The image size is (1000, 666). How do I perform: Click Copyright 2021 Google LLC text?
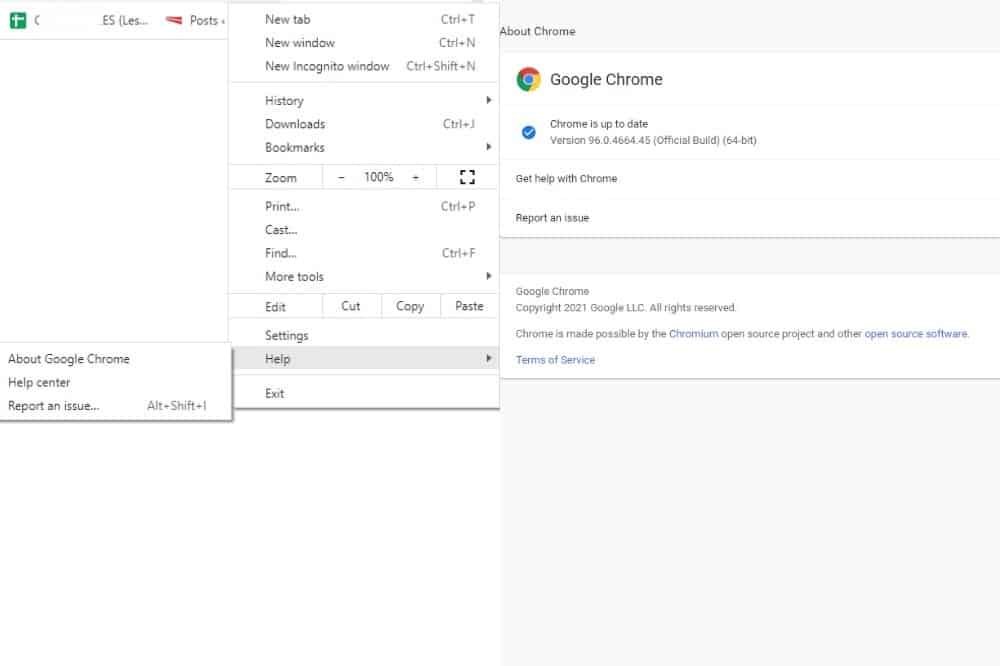[625, 307]
